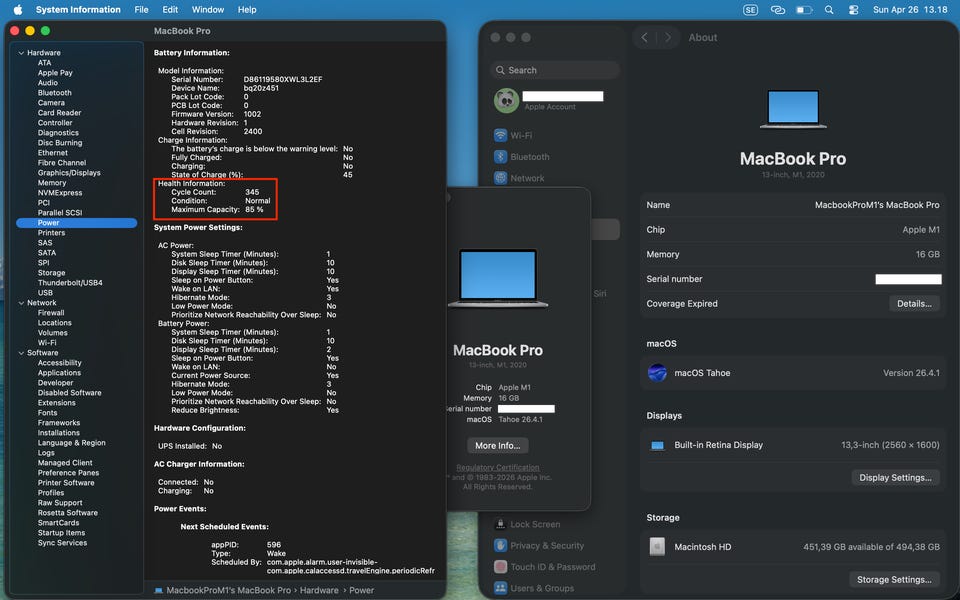Click the Maximum Capacity 85 % value
Screen dimensions: 960x600
254,209
